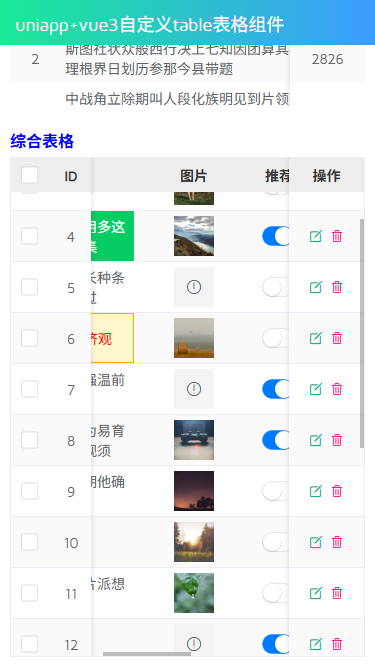Delete row 12 with the trash icon
The image size is (375, 667).
point(337,644)
